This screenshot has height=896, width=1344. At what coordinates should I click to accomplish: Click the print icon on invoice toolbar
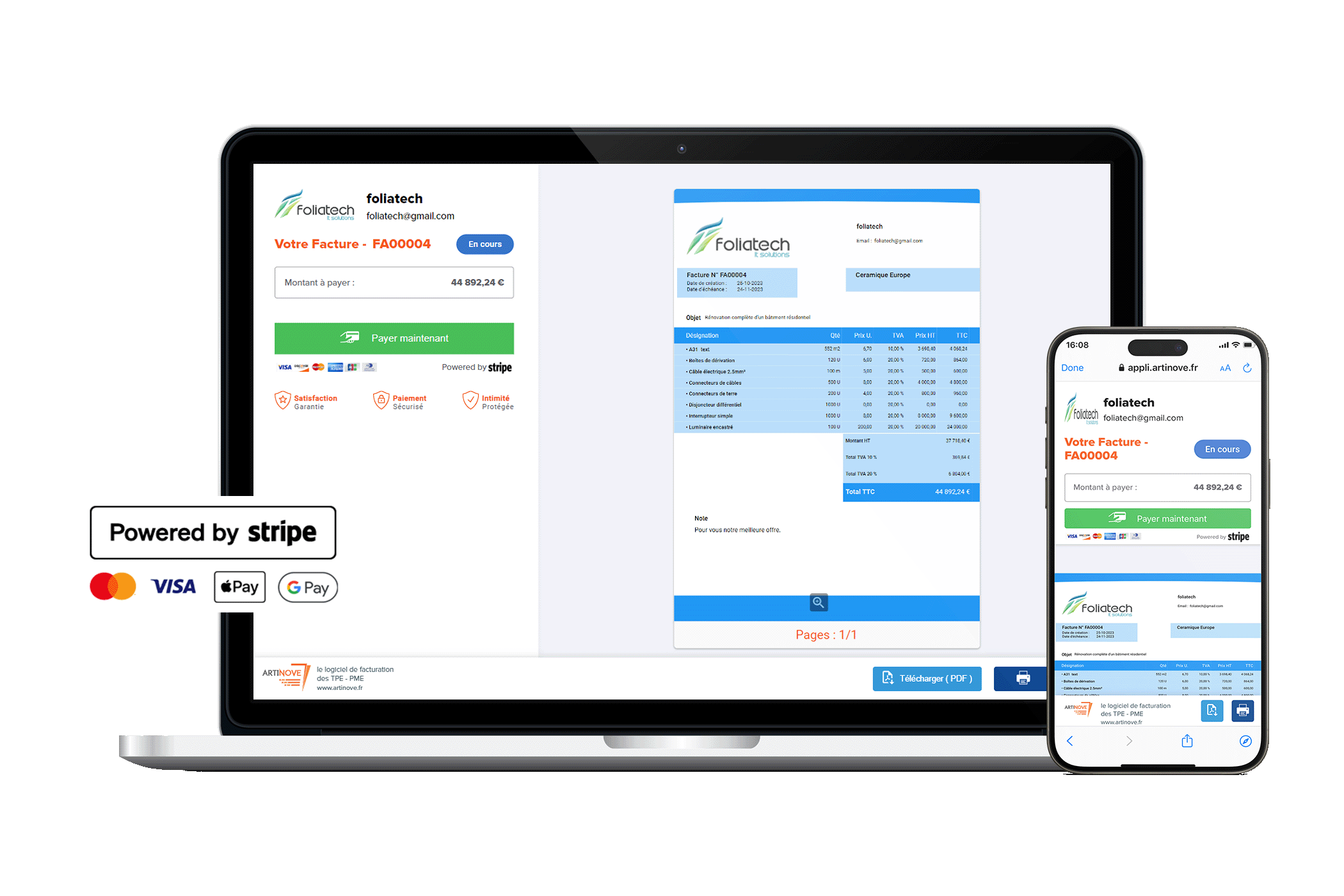point(1021,678)
